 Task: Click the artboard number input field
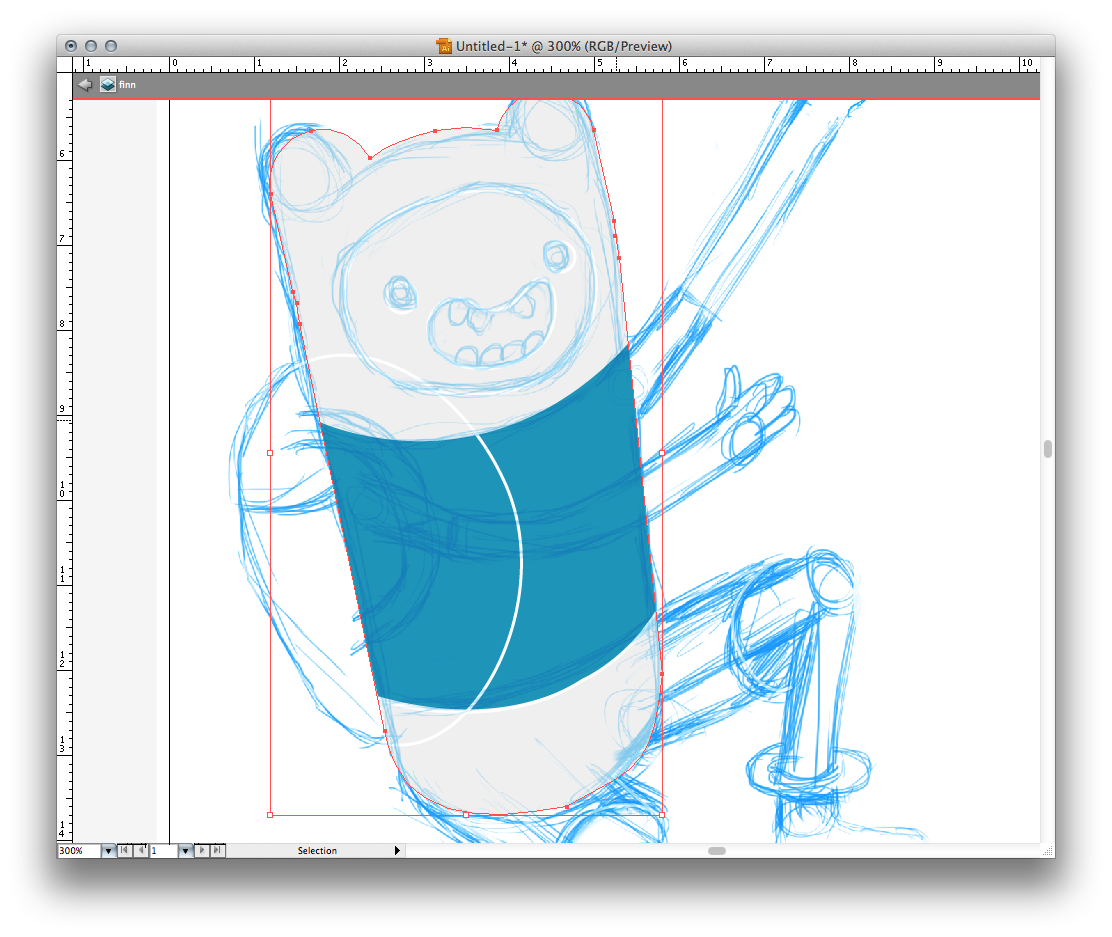(163, 851)
